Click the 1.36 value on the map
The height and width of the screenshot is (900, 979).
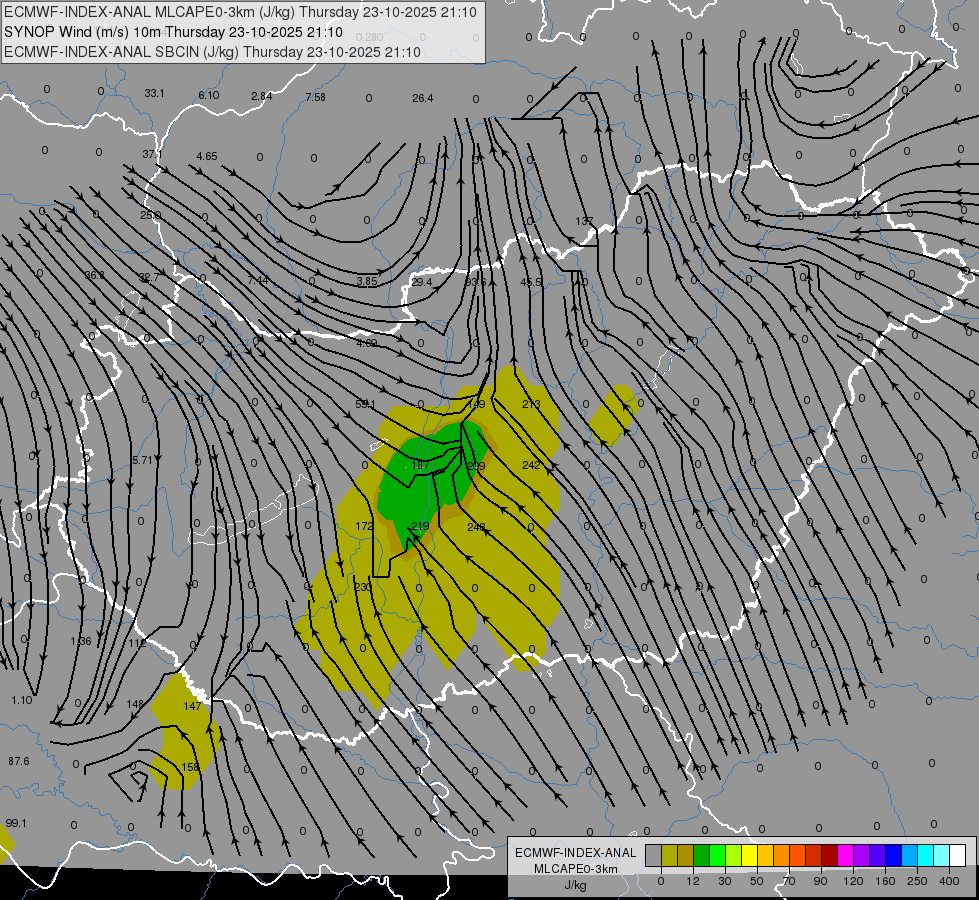click(81, 641)
